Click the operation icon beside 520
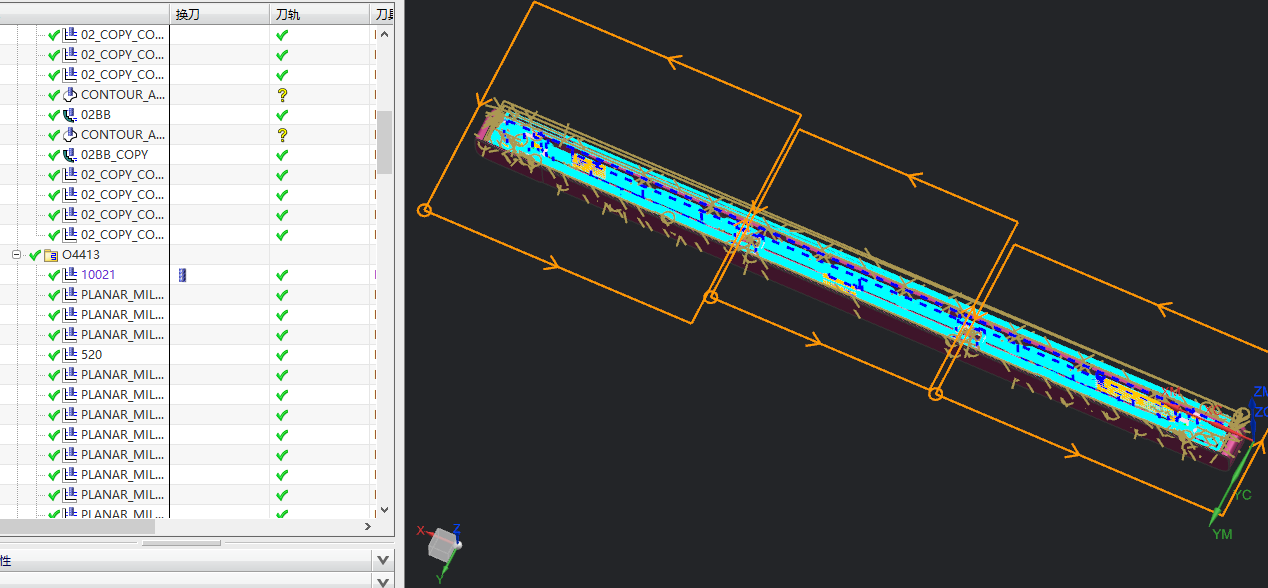This screenshot has height=588, width=1268. 69,355
